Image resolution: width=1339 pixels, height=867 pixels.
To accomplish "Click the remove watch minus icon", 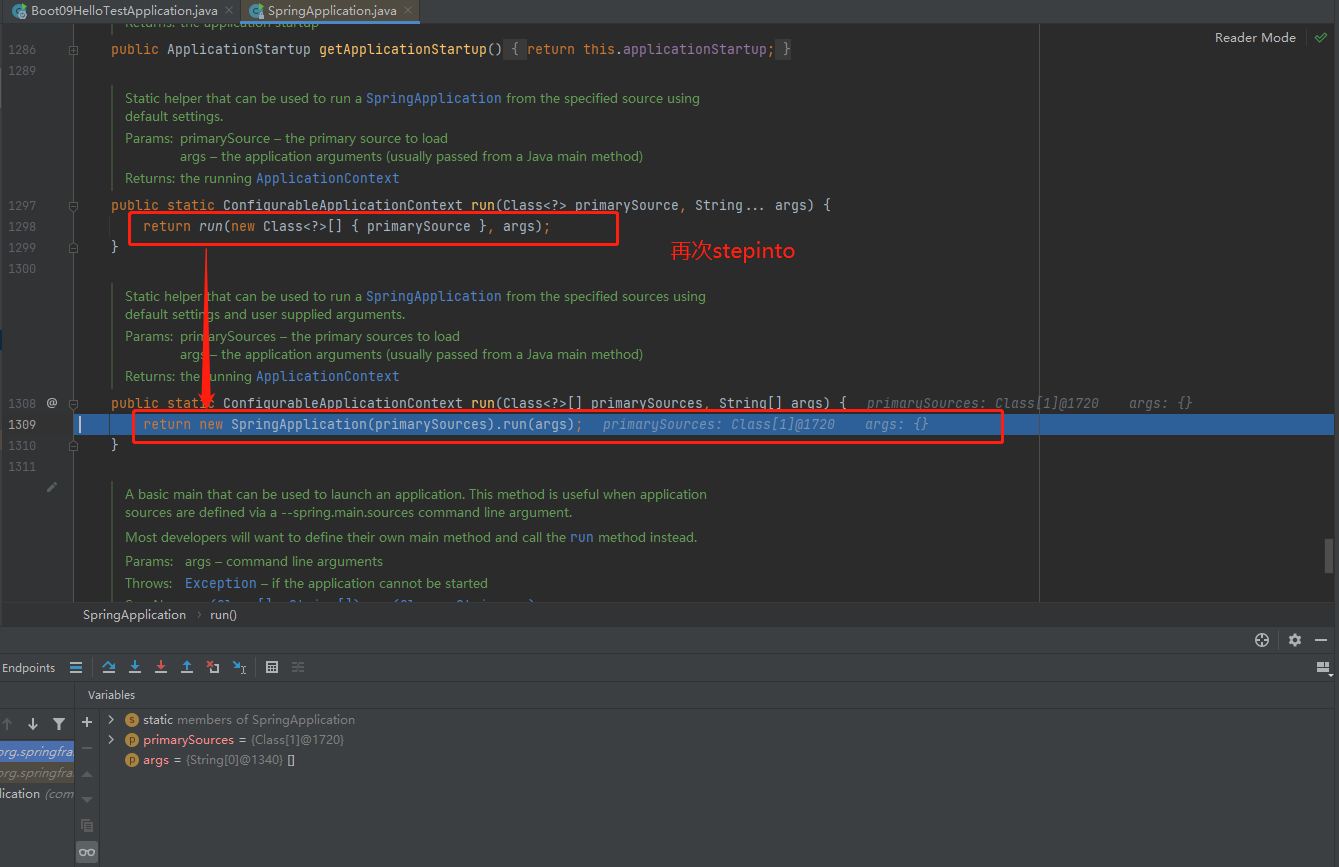I will click(87, 747).
